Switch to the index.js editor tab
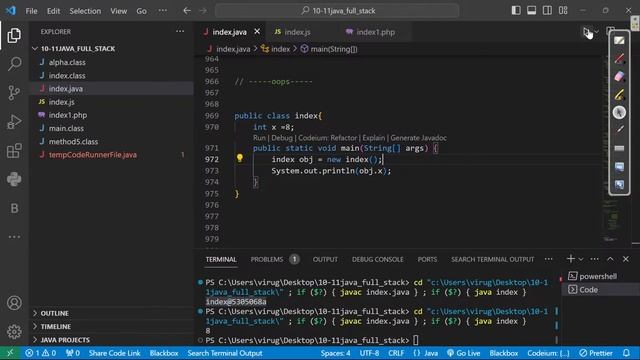Image resolution: width=640 pixels, height=360 pixels. (298, 32)
